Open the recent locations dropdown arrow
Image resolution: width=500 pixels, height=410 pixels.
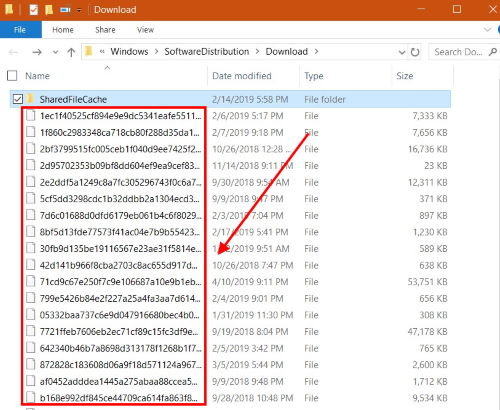[55, 52]
